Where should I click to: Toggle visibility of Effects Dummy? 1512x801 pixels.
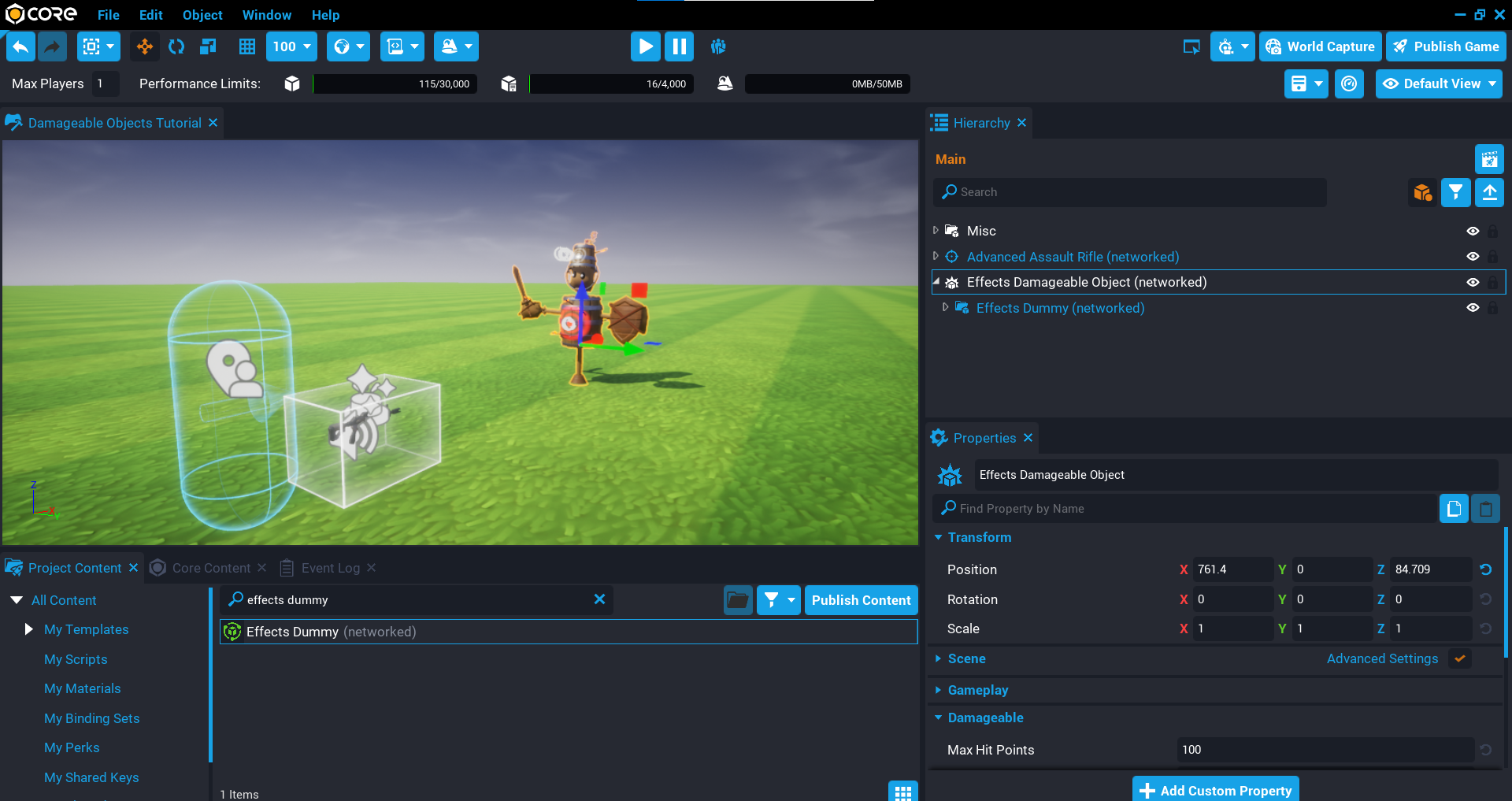point(1473,308)
